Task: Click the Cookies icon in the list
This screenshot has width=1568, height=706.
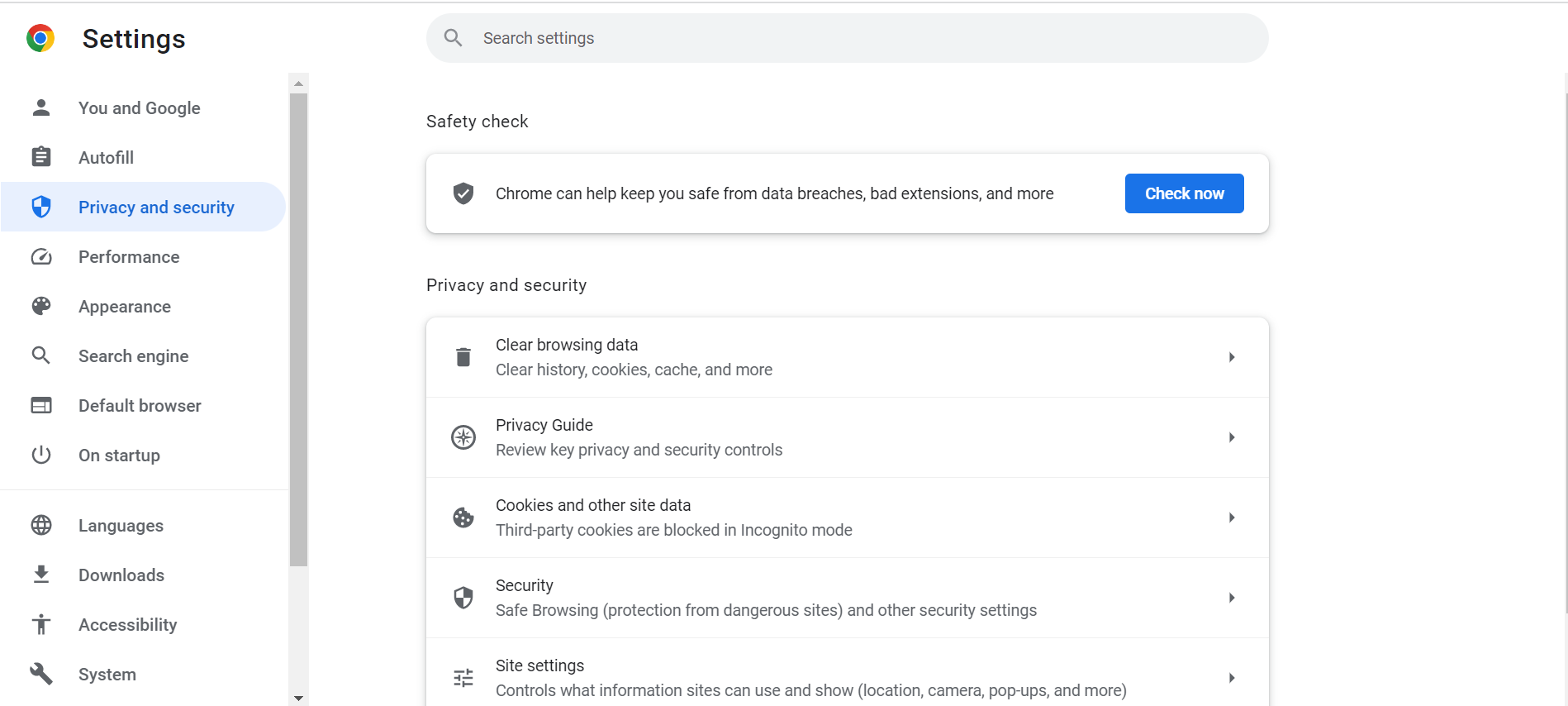Action: click(x=463, y=518)
